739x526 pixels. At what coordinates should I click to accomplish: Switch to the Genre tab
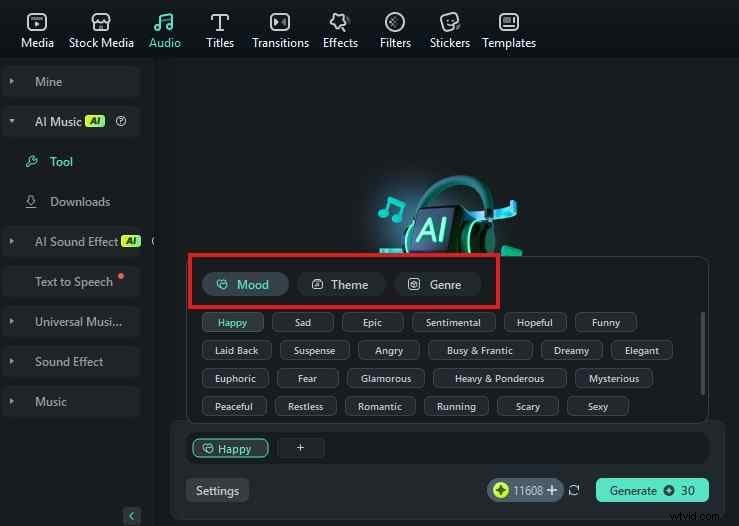pos(436,285)
